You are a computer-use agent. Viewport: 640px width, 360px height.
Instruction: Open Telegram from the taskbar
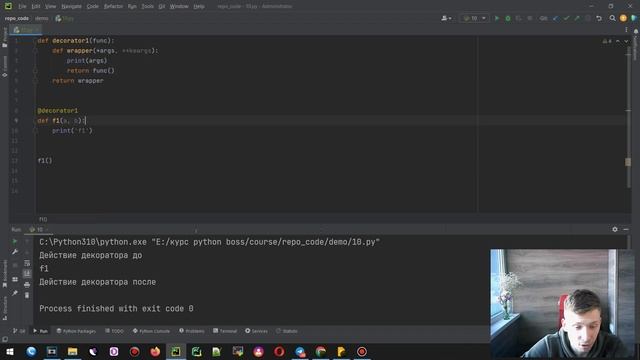point(300,351)
